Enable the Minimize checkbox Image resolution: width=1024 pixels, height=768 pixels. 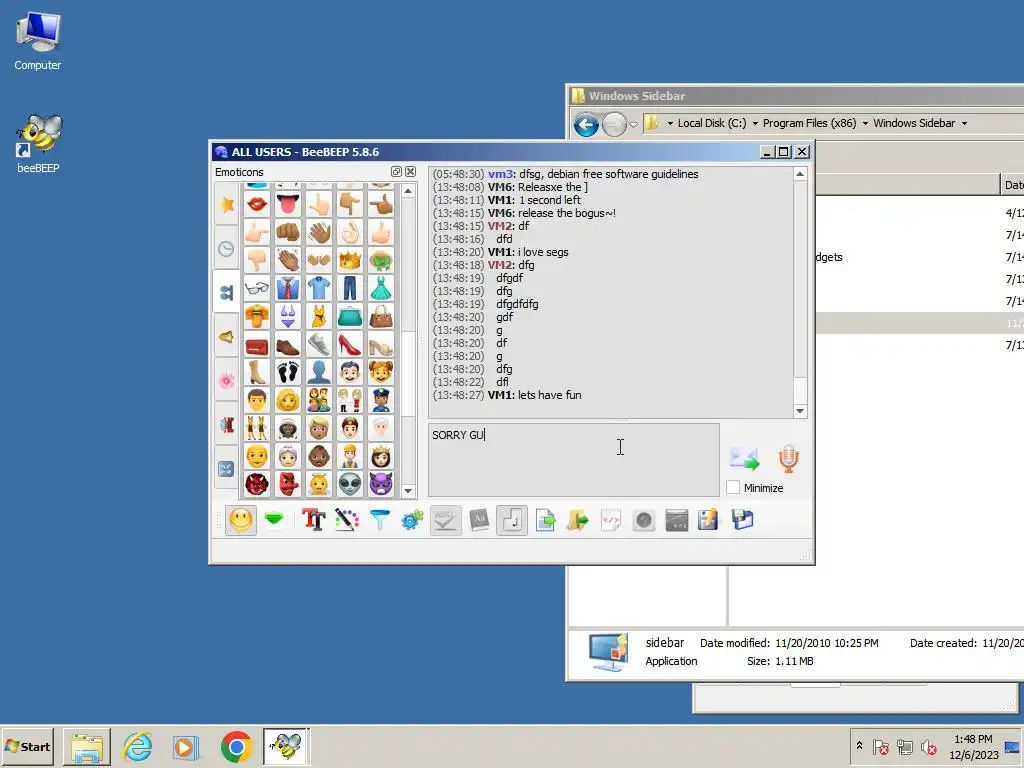(733, 487)
